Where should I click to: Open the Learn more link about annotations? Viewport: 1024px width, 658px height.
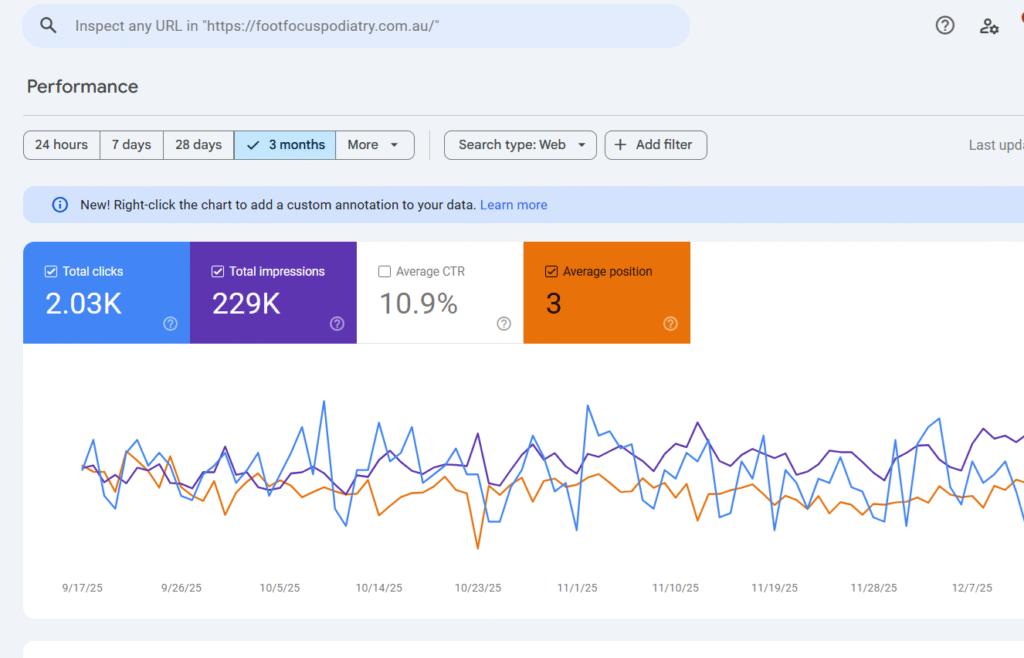point(514,204)
